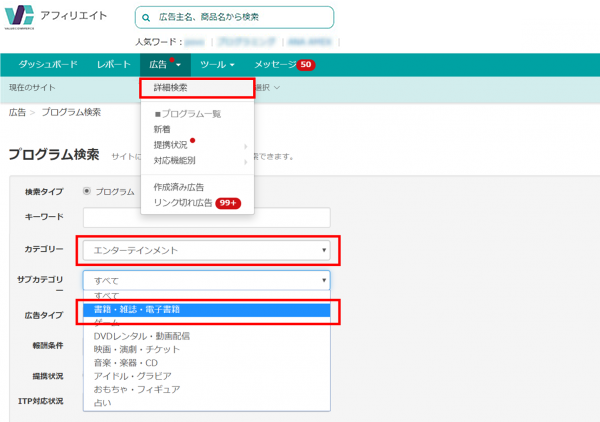This screenshot has width=600, height=422.
Task: Open 作成済み広告 menu entry
Action: [179, 187]
